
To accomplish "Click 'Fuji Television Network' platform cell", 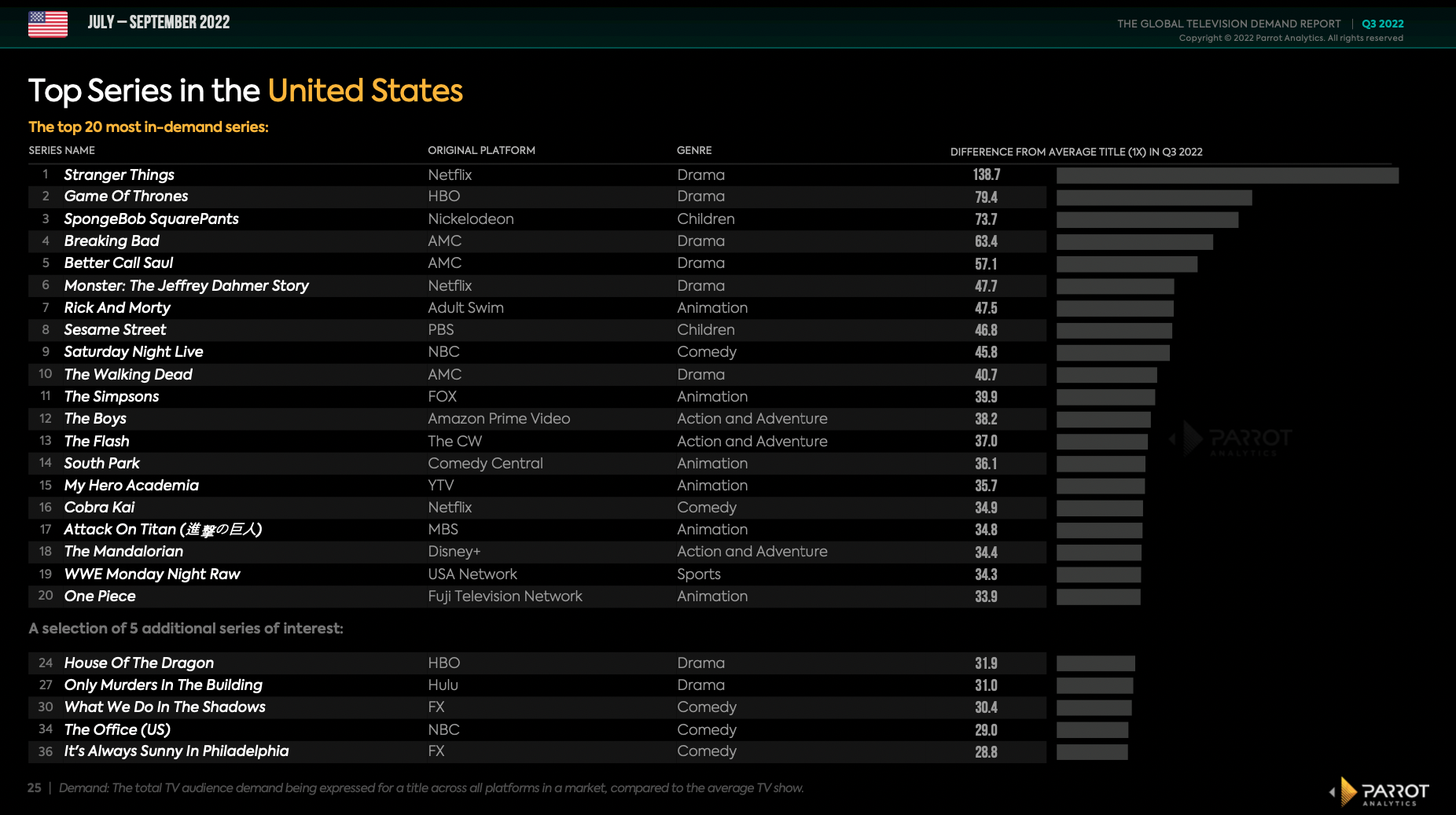I will 505,596.
